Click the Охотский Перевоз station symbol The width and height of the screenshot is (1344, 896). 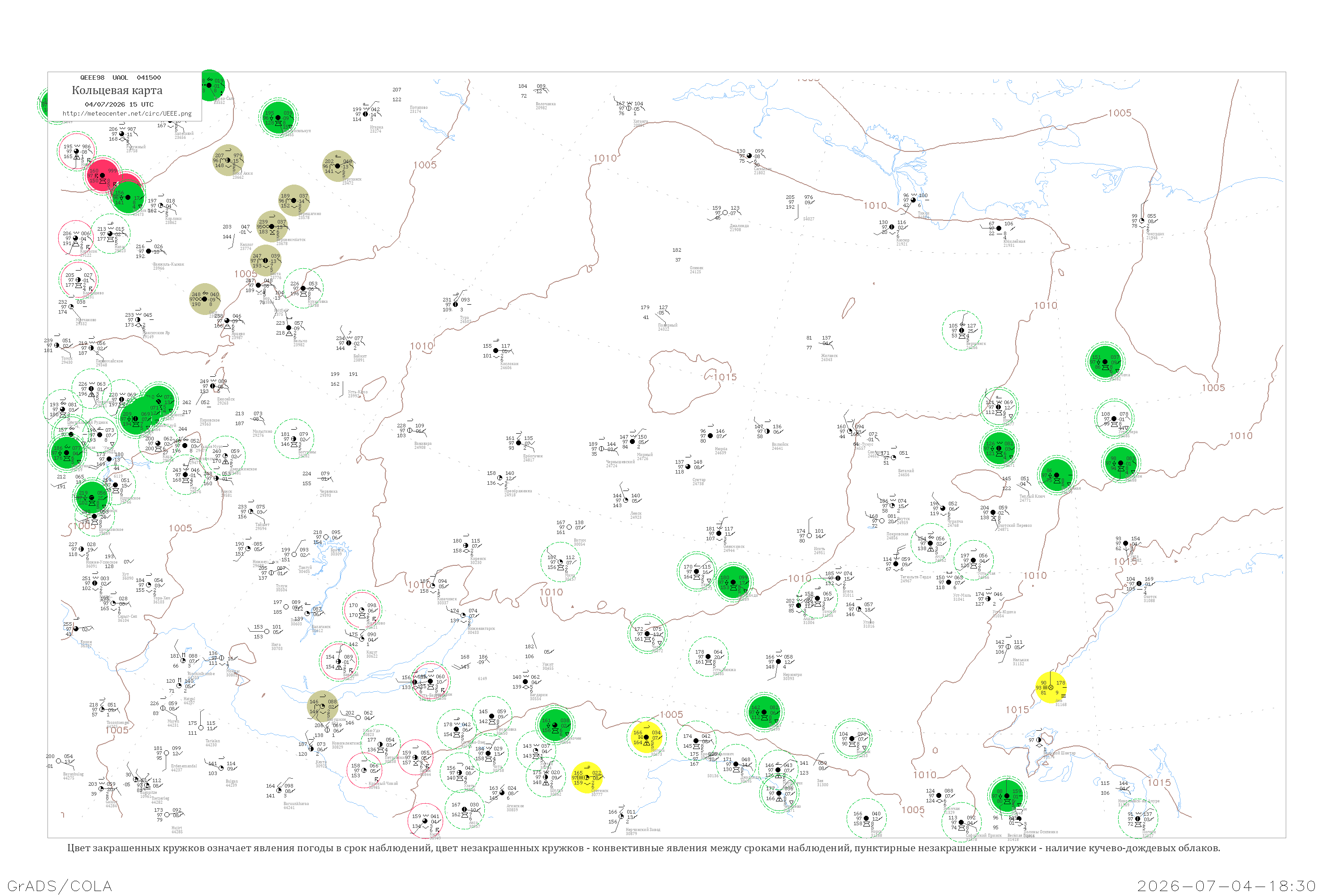point(993,513)
